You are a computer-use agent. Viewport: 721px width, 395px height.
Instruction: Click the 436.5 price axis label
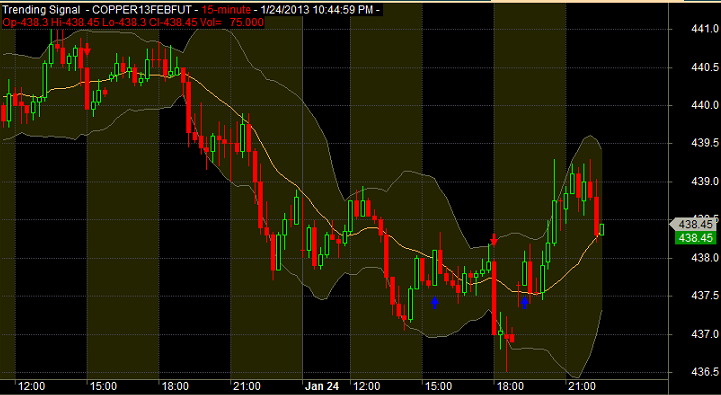pos(705,372)
